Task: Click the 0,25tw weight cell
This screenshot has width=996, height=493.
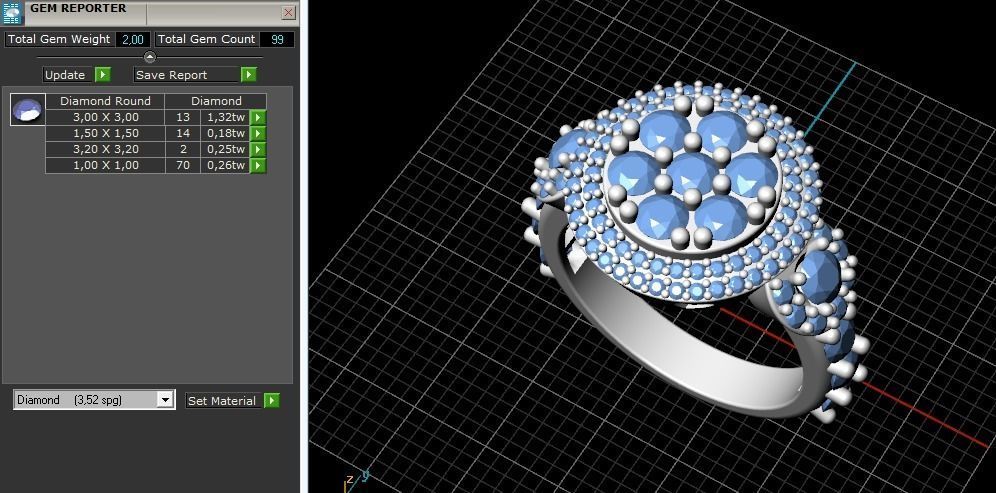Action: point(225,149)
